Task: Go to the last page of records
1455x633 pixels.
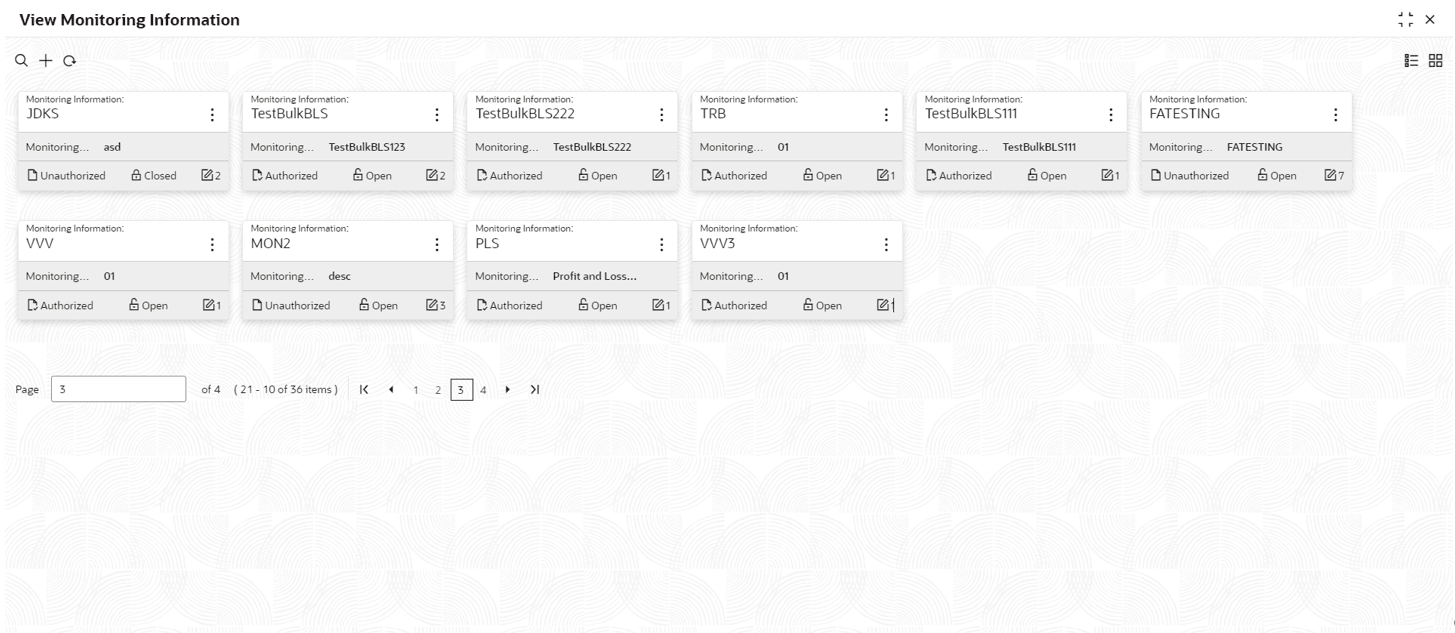Action: point(536,389)
